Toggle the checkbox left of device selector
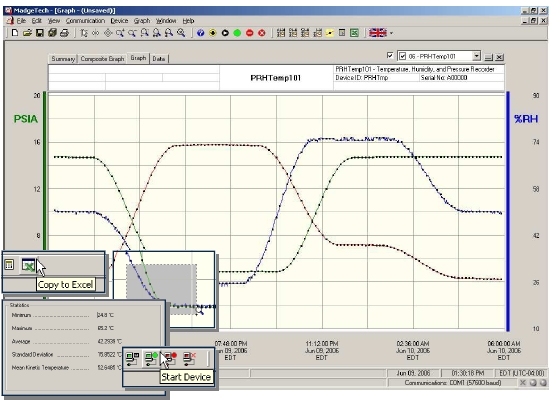Screen dimensions: 557x405 (x=390, y=55)
